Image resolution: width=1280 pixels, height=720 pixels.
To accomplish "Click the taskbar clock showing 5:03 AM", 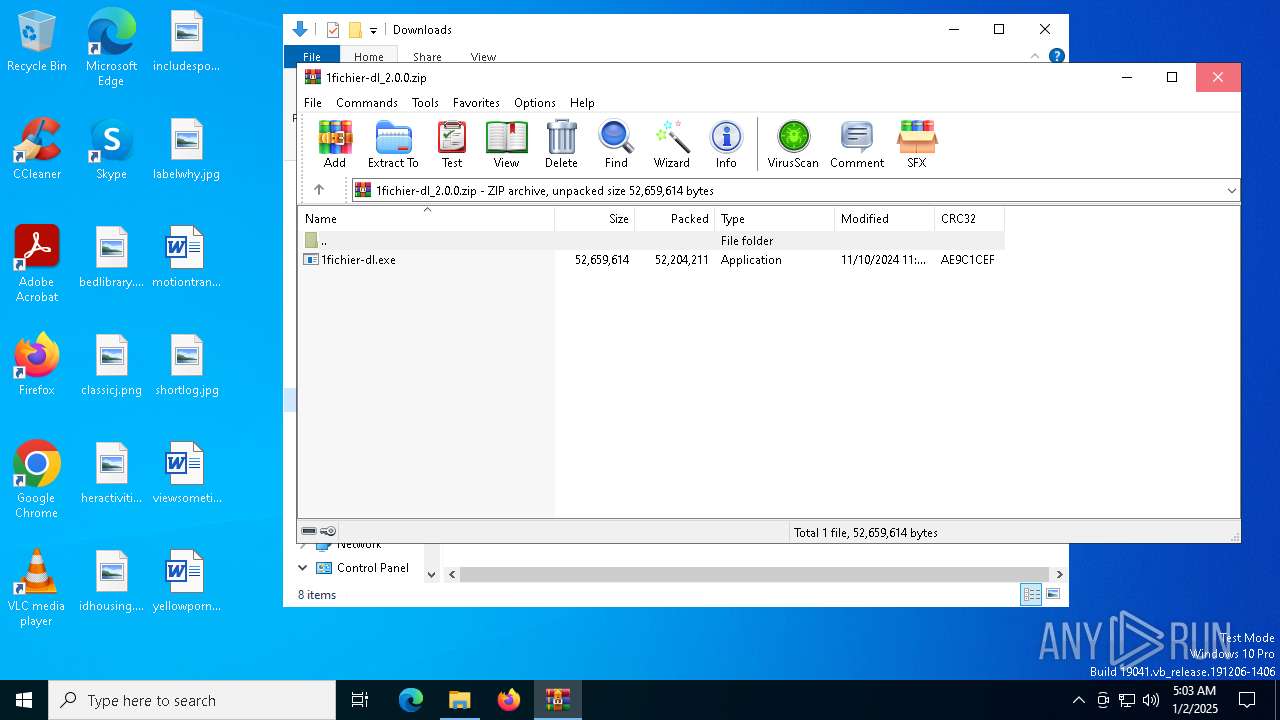I will pos(1193,700).
